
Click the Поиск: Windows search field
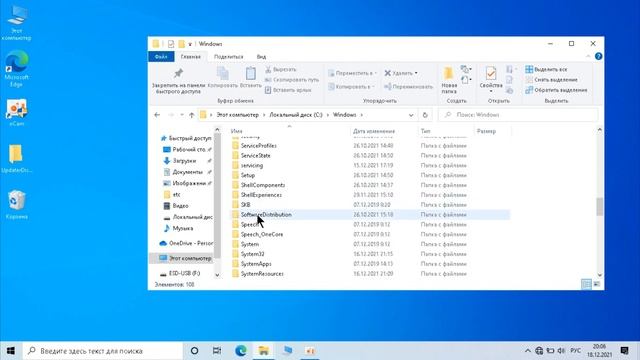coord(518,115)
